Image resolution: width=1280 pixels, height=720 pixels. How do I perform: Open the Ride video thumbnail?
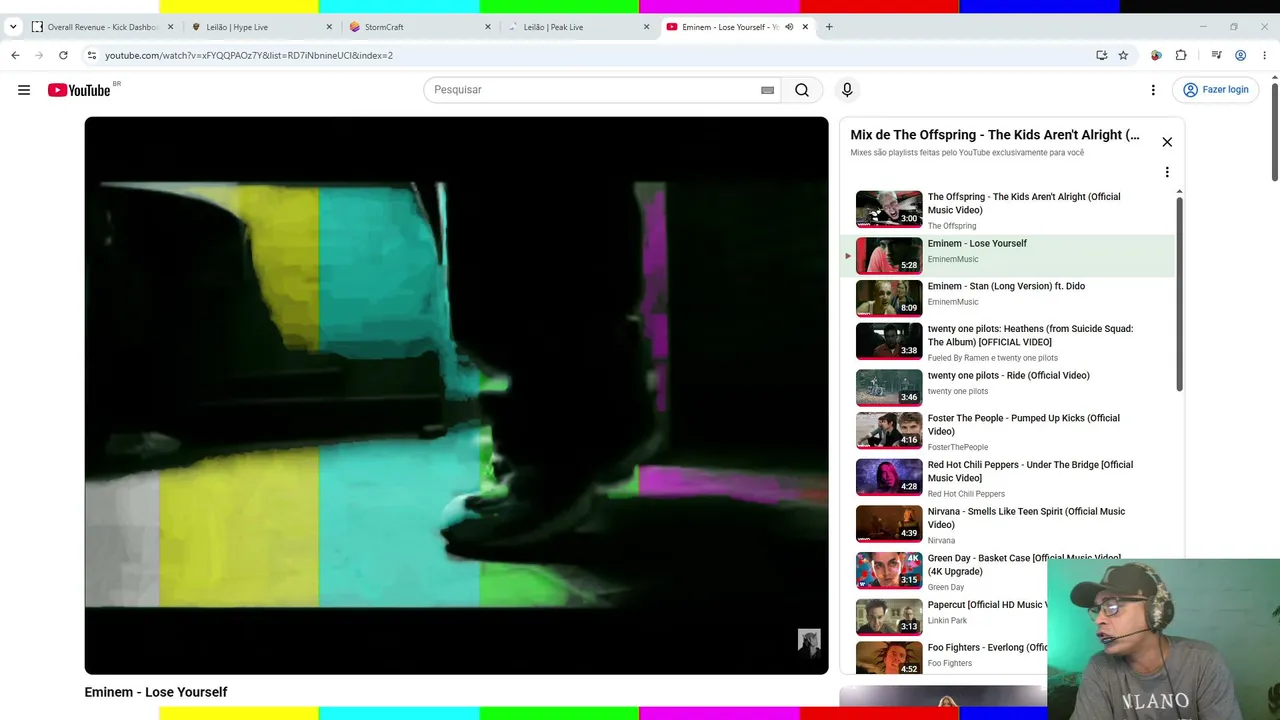point(889,387)
